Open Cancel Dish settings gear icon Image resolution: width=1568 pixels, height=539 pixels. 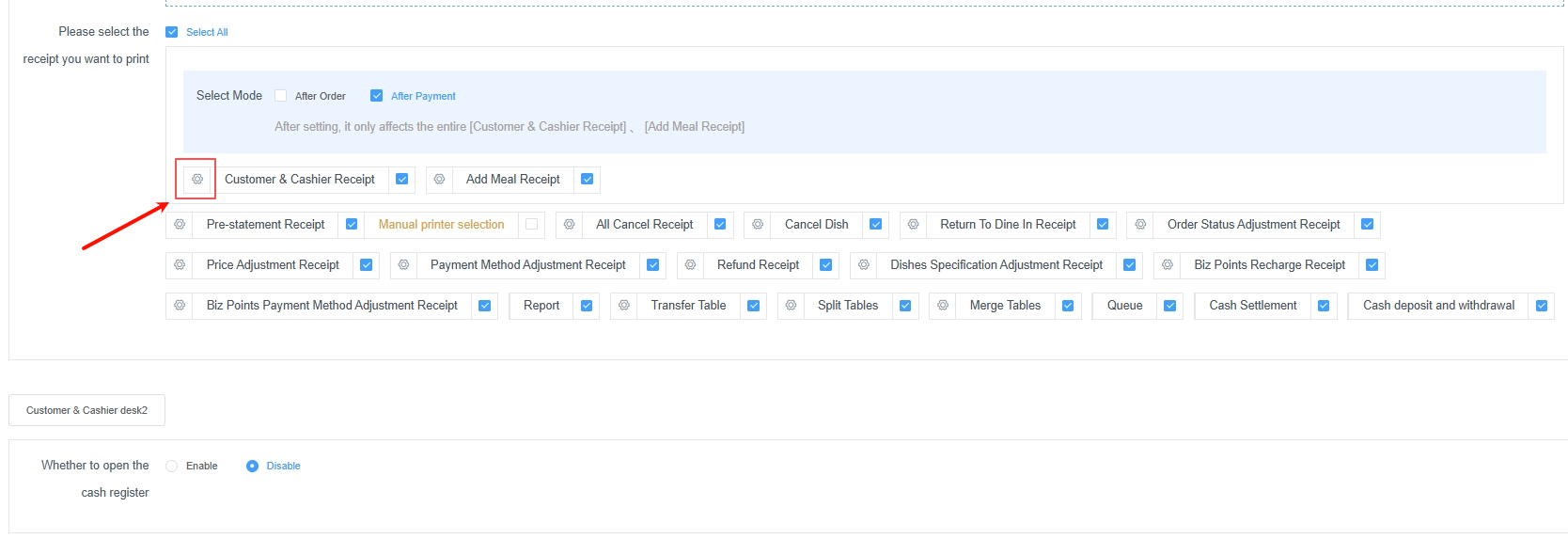click(758, 224)
